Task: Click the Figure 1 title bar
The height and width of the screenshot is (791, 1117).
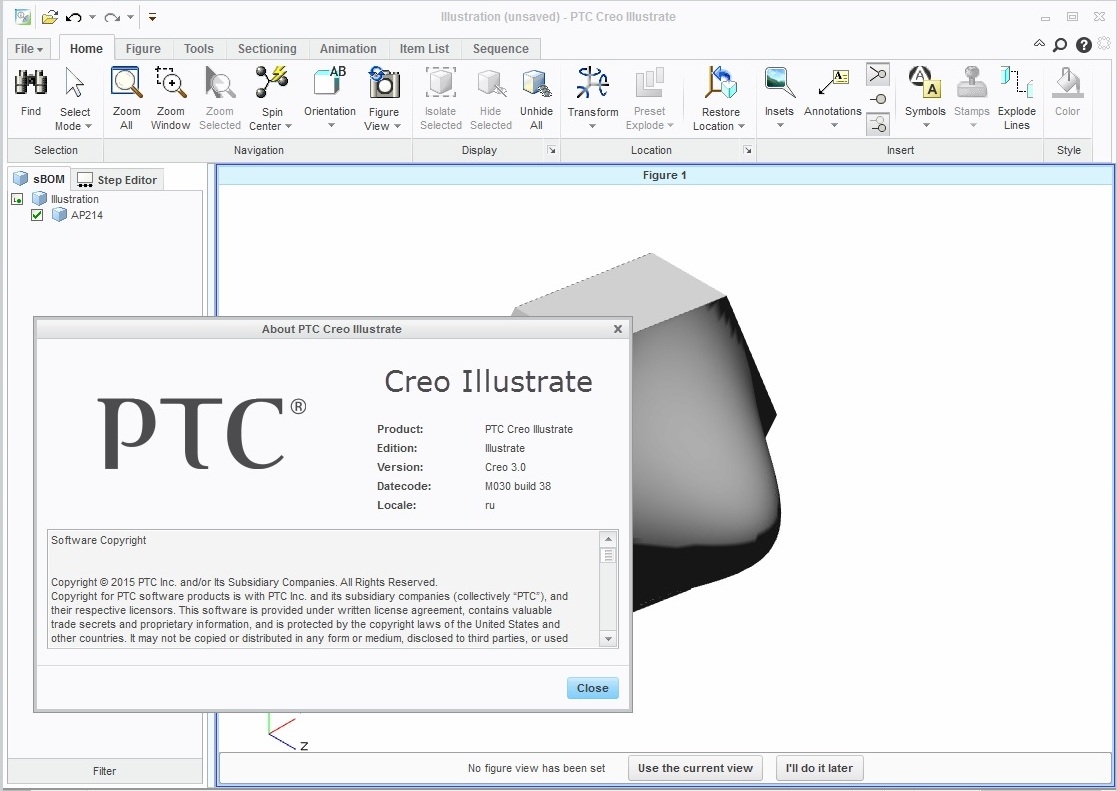Action: [x=665, y=175]
